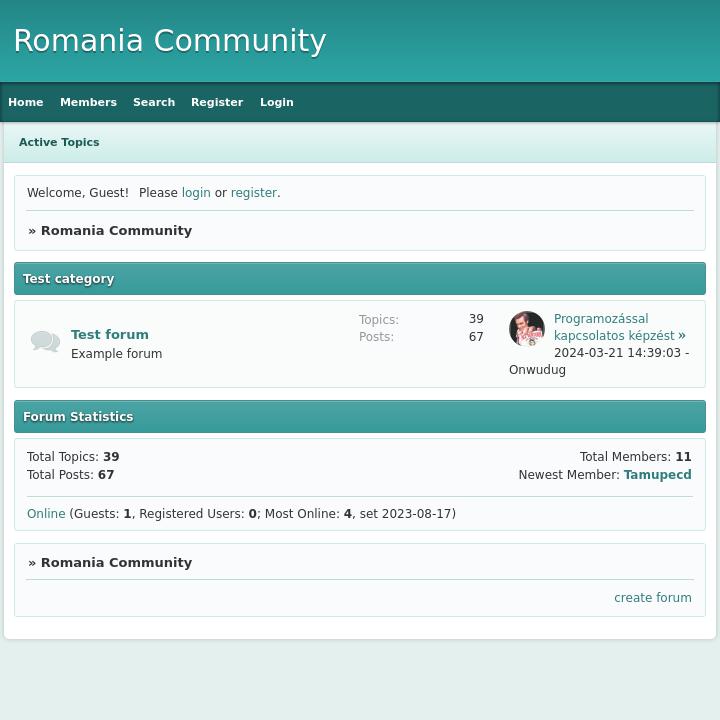This screenshot has width=720, height=720.
Task: Click the Test forum speech bubbles icon
Action: coord(45,342)
